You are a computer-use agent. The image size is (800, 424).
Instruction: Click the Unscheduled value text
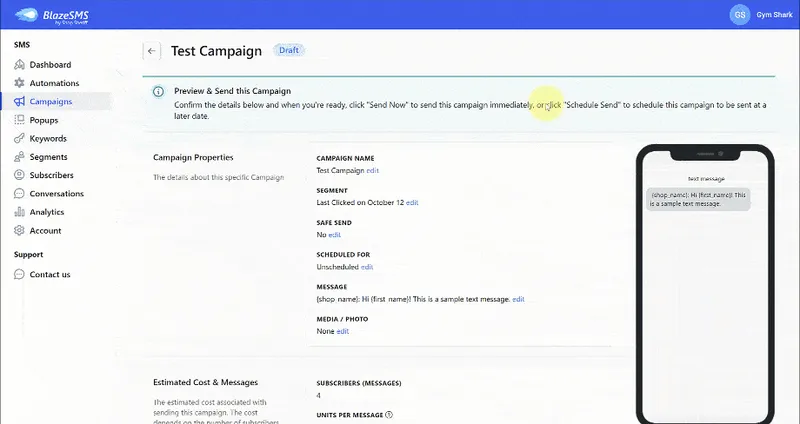(337, 267)
